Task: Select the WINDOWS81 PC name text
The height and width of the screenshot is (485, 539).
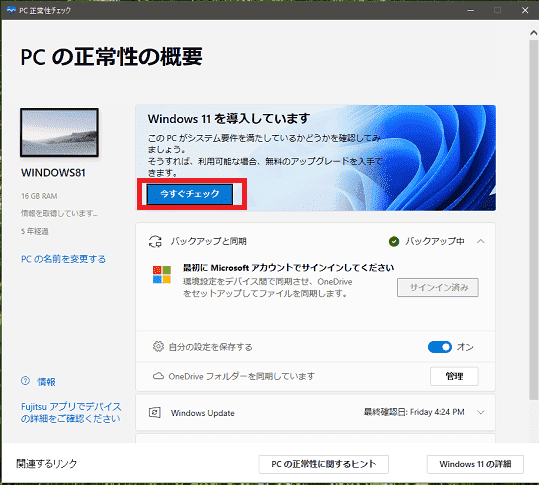Action: coord(53,173)
